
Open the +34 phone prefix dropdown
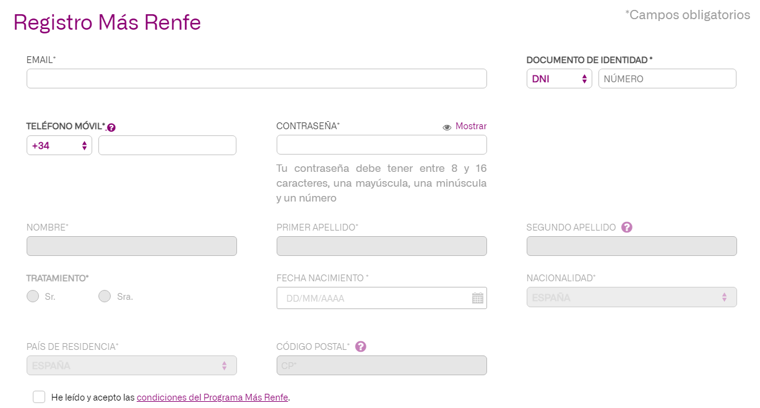click(59, 146)
